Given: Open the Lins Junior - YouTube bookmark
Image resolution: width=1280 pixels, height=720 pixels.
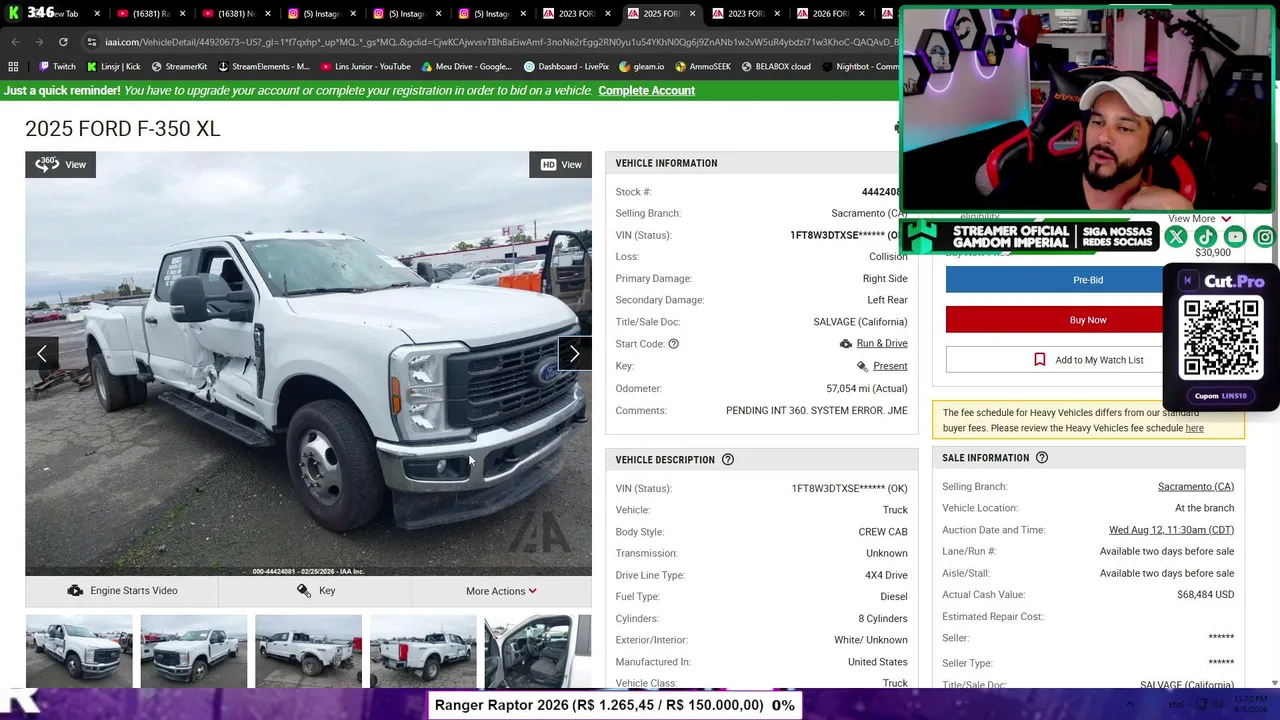Looking at the screenshot, I should 366,67.
